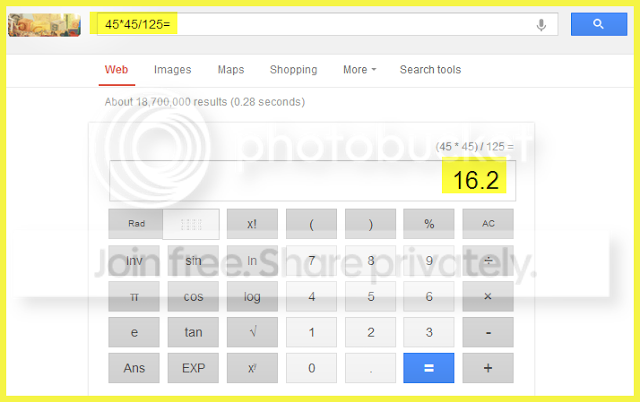640x402 pixels.
Task: Click the minus subtraction key
Action: pyautogui.click(x=488, y=332)
